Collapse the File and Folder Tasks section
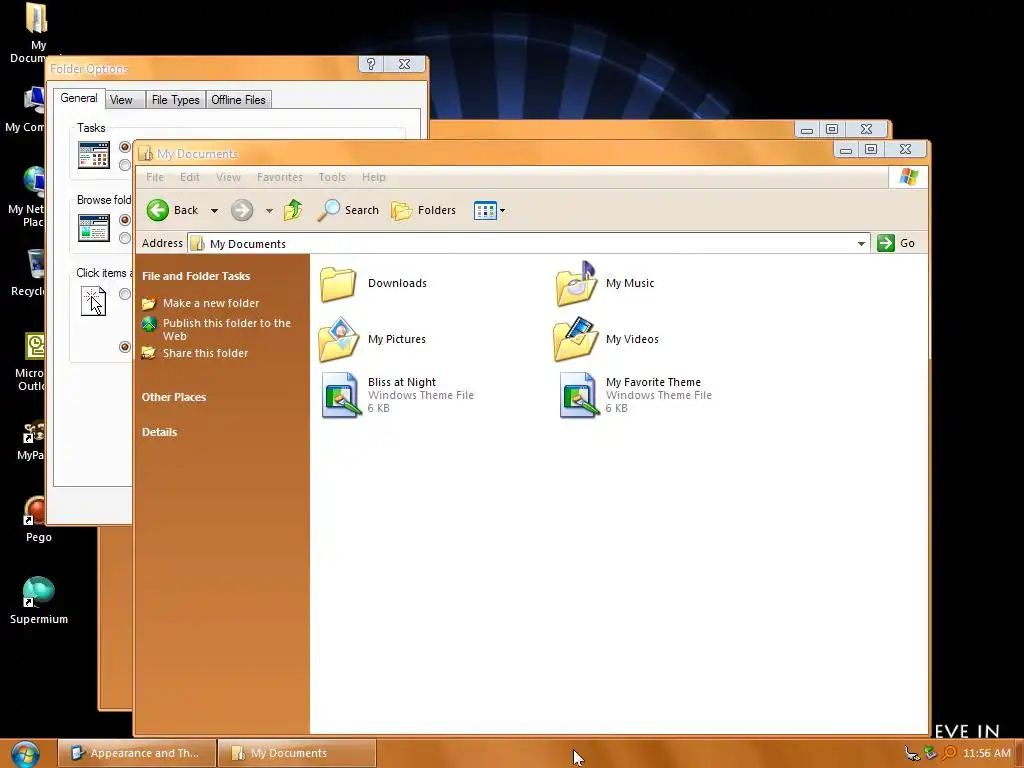 pos(196,276)
